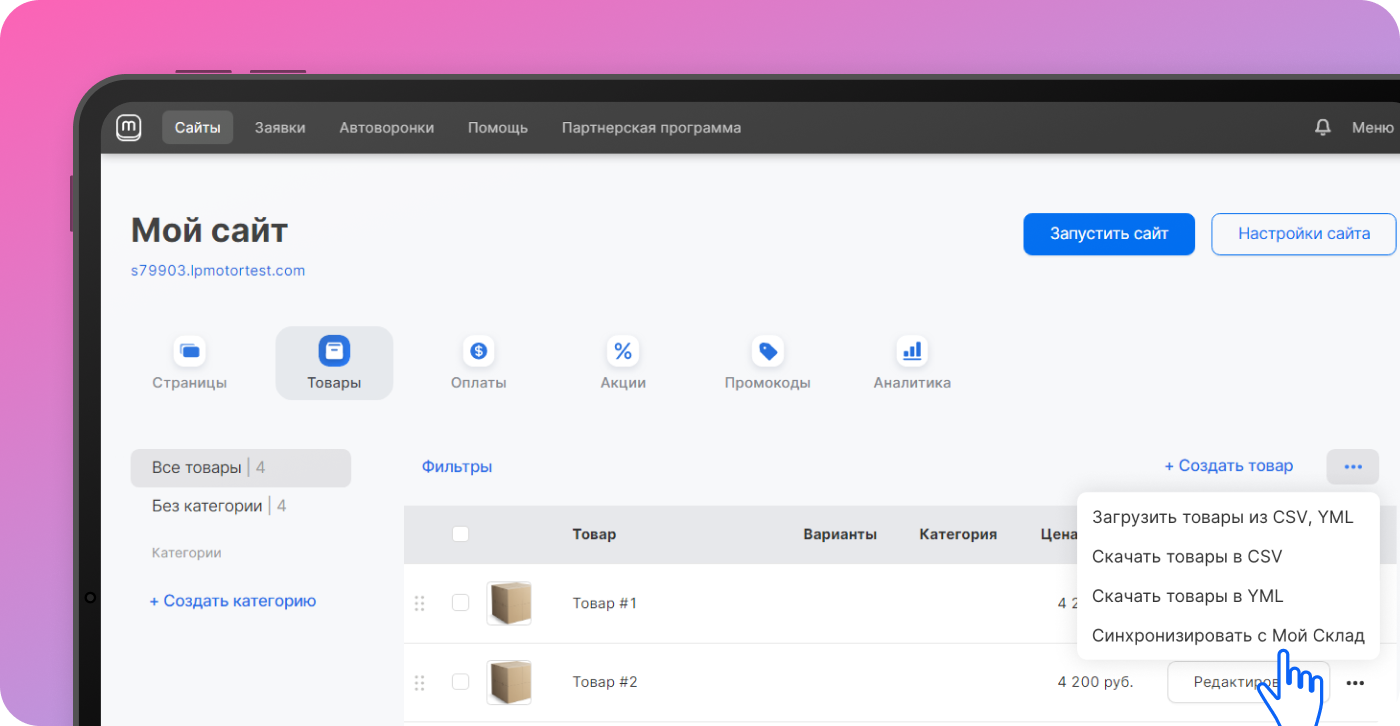Open Партнерская программа in top bar
This screenshot has width=1400, height=726.
point(651,128)
